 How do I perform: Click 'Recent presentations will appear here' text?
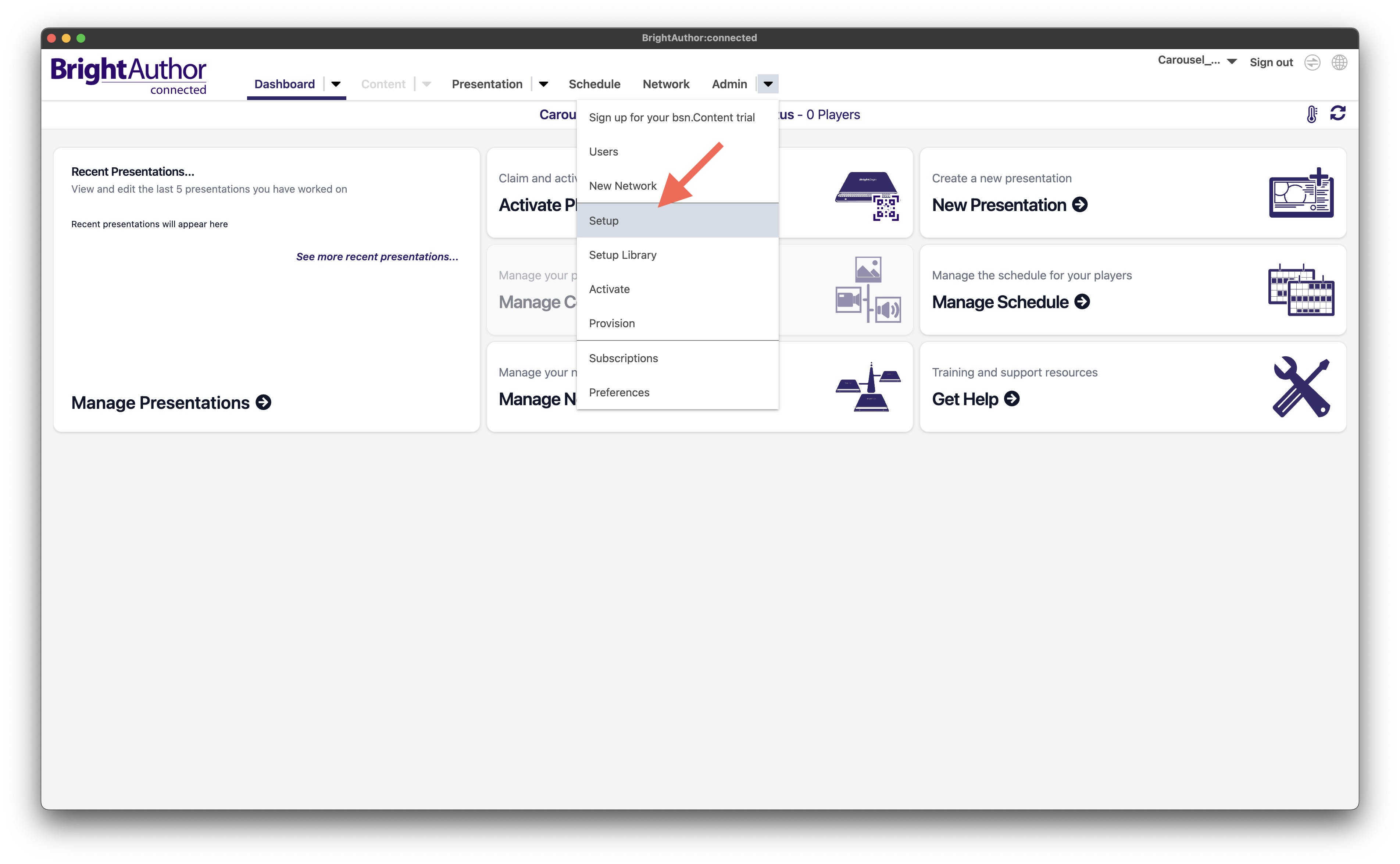(150, 224)
